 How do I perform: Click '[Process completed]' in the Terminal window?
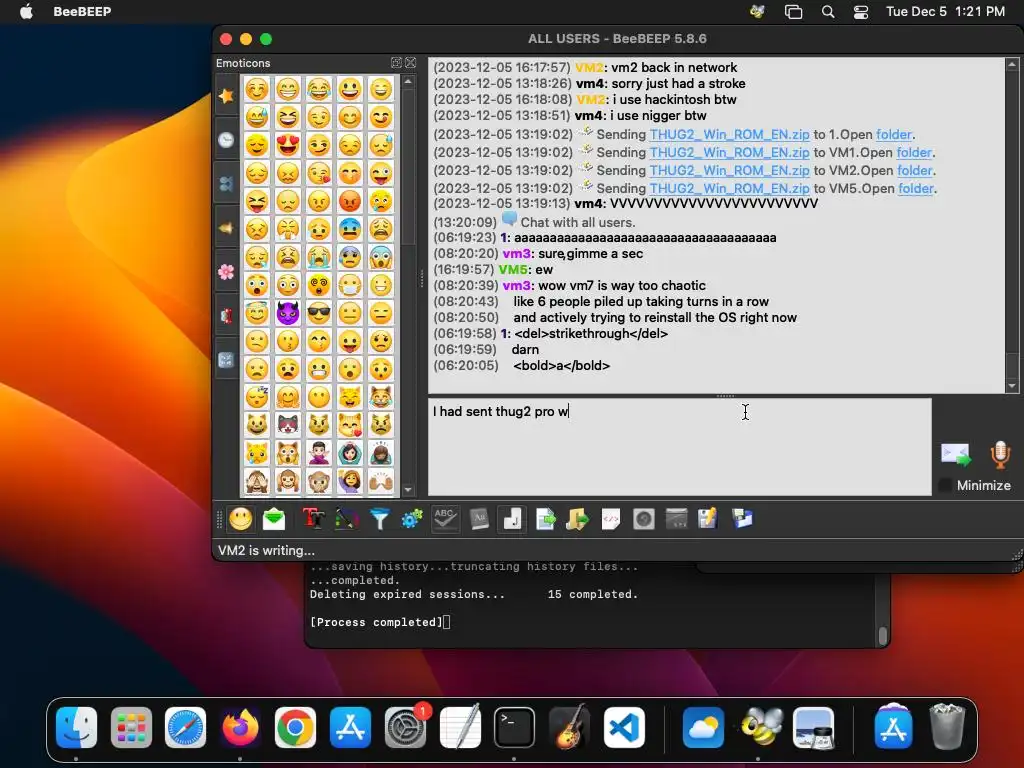(376, 622)
